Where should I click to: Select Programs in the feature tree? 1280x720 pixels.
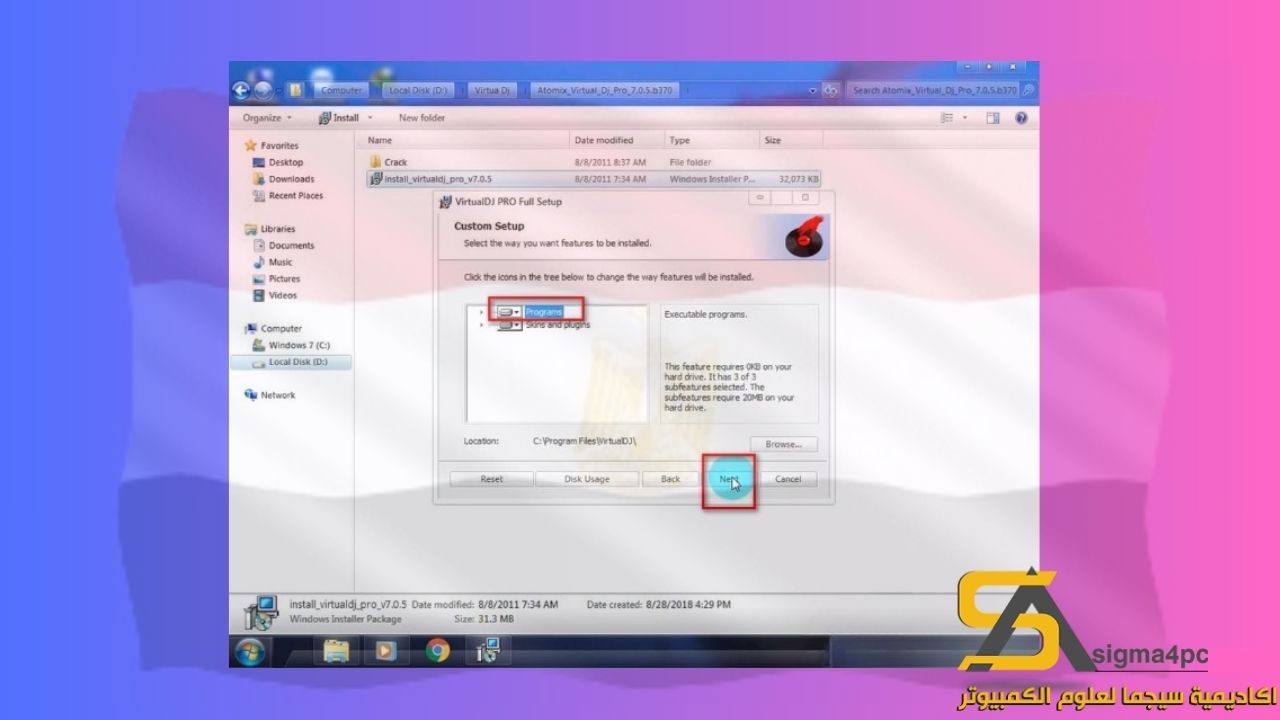(x=543, y=312)
